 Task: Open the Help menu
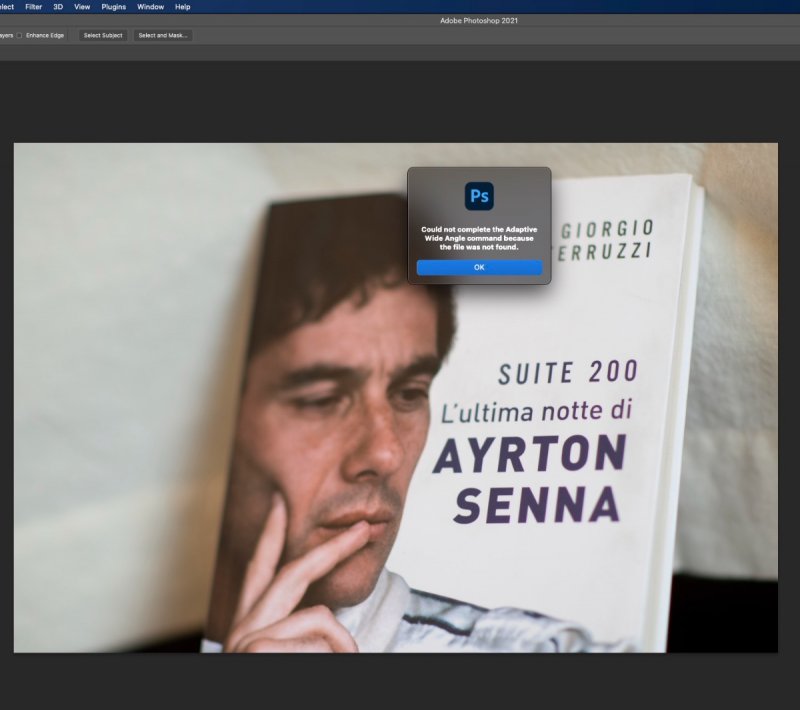coord(182,7)
